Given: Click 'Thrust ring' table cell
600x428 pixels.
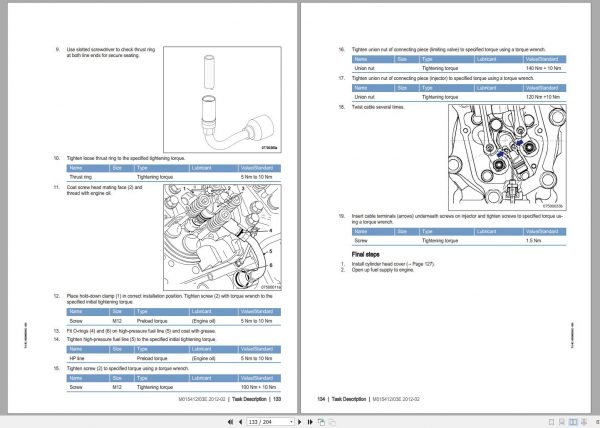Looking at the screenshot, I should (81, 177).
